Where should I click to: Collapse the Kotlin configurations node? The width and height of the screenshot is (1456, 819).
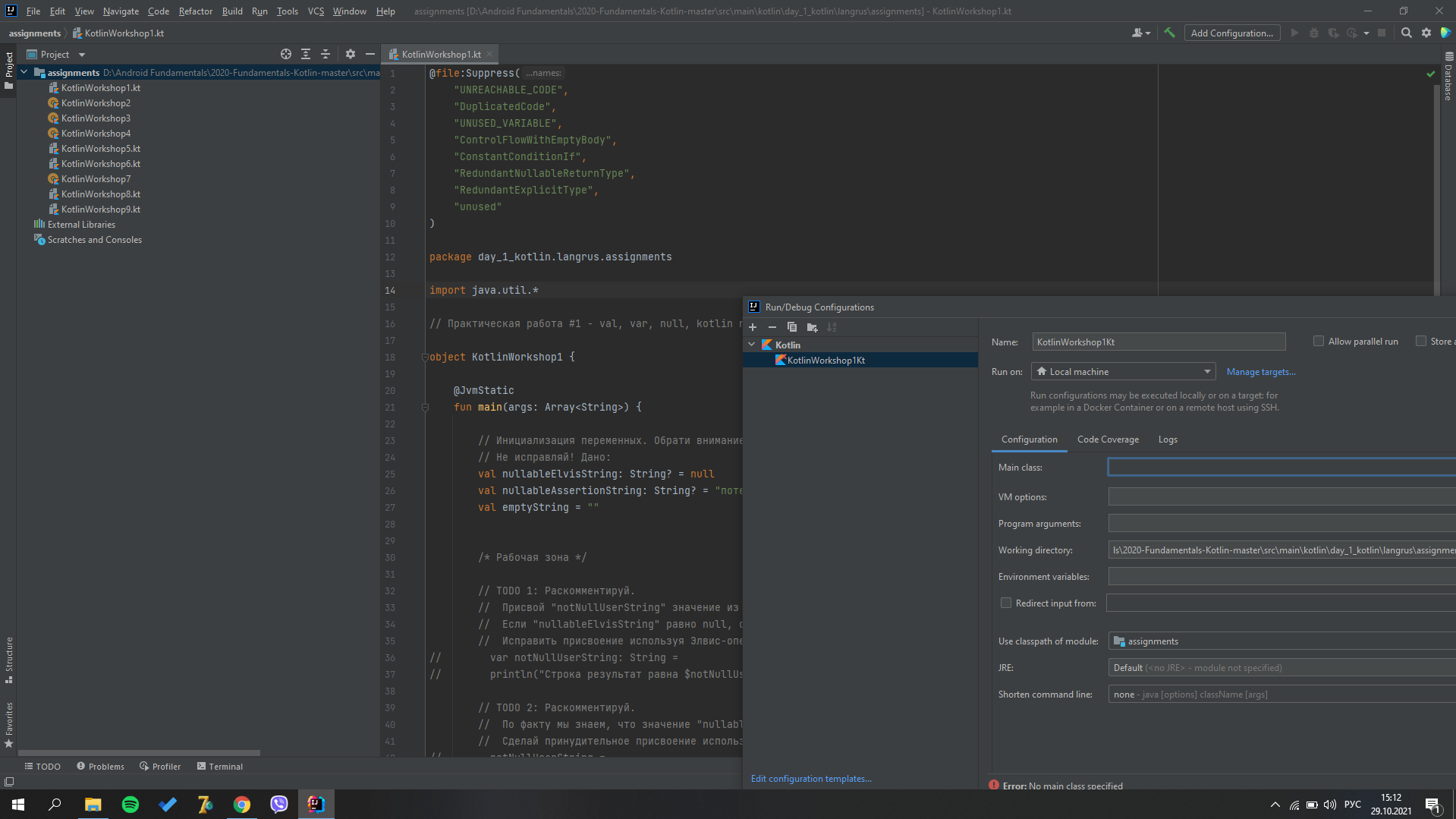[752, 345]
